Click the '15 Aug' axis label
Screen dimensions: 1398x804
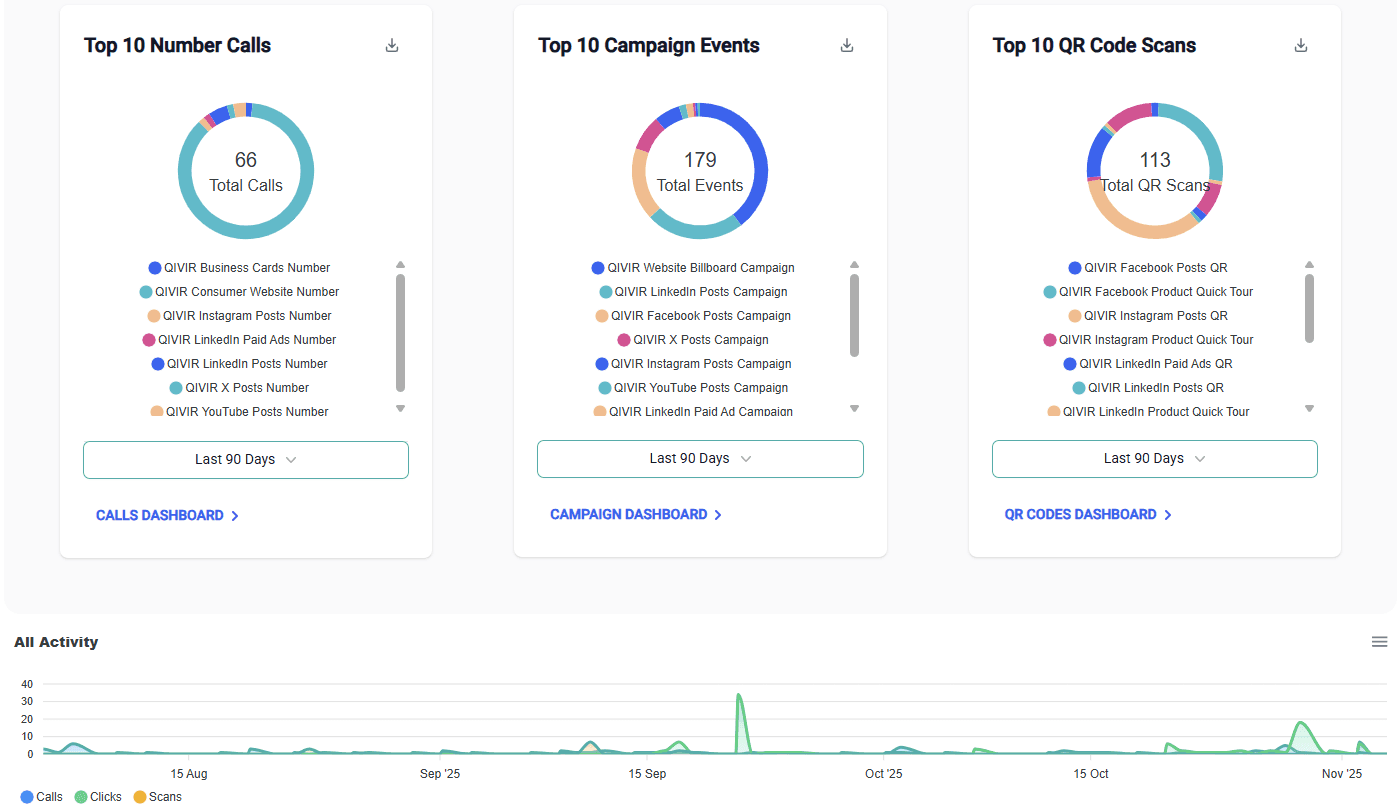pyautogui.click(x=189, y=774)
